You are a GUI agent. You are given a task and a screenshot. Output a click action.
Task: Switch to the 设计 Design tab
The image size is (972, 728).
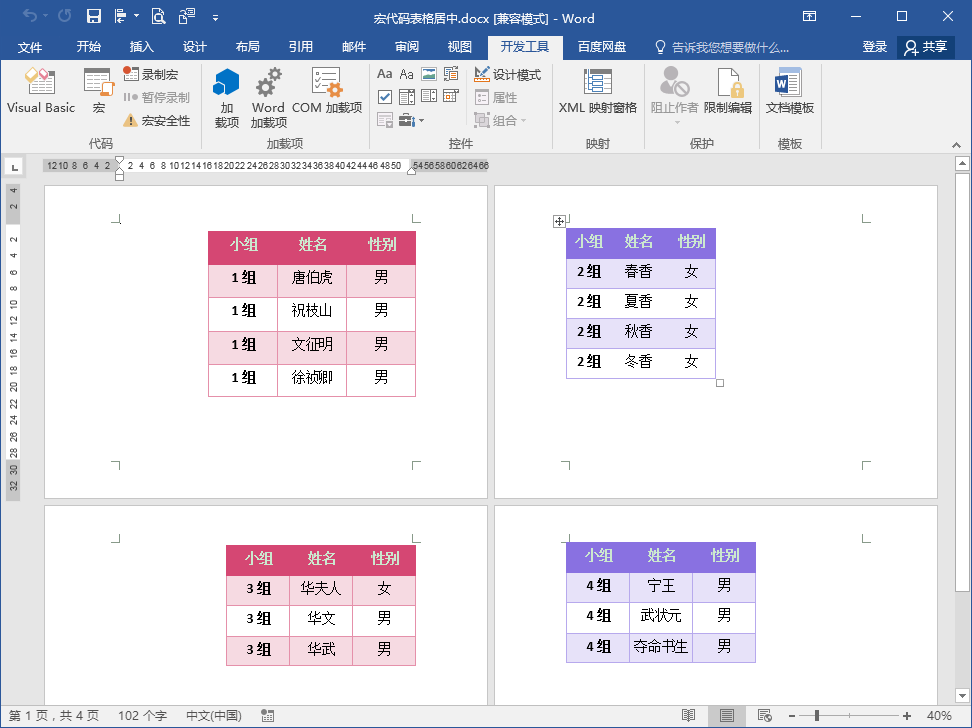coord(195,47)
